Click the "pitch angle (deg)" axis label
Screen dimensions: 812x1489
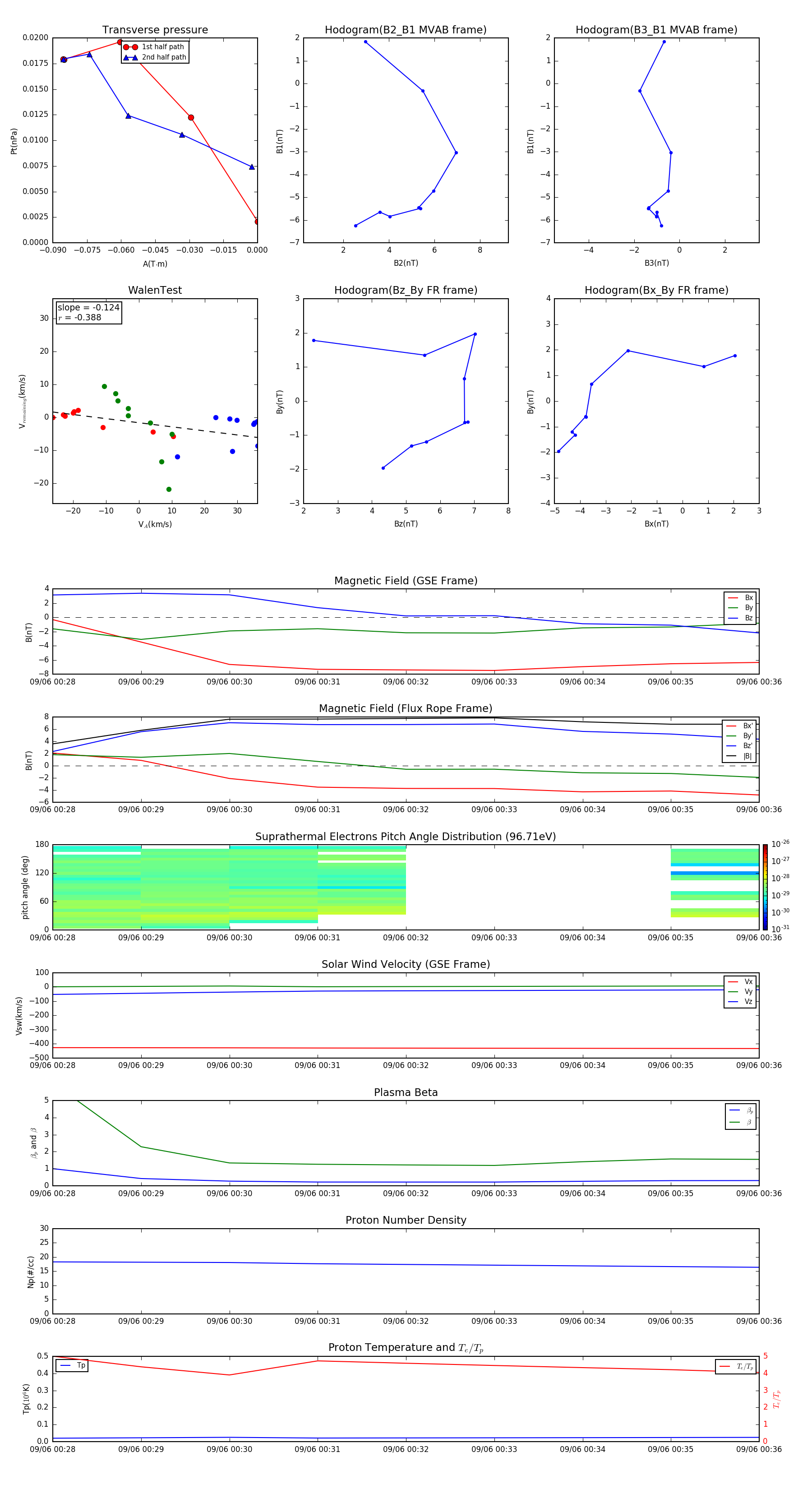point(25,887)
